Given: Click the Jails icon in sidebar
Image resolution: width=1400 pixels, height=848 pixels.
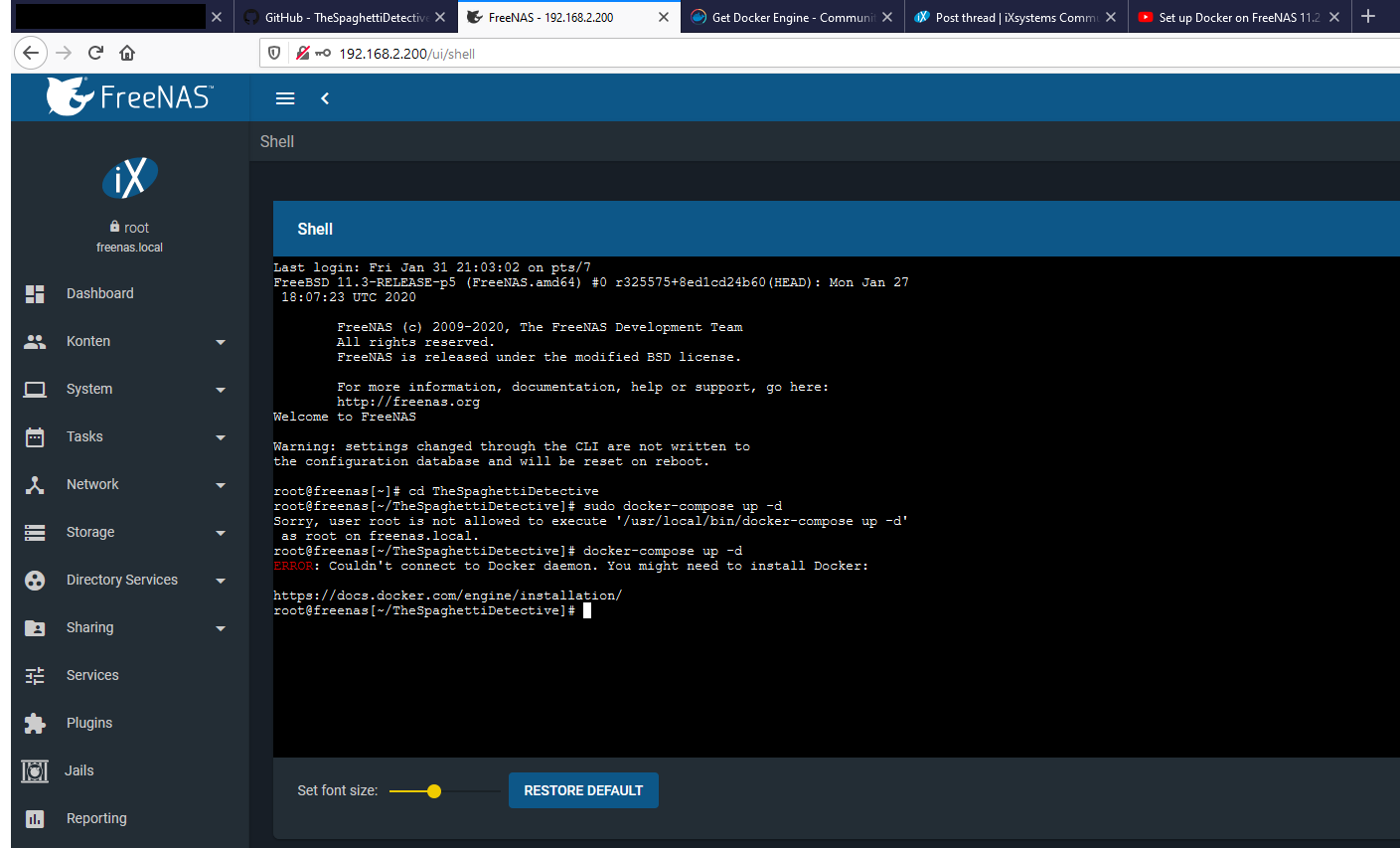Looking at the screenshot, I should [x=35, y=770].
